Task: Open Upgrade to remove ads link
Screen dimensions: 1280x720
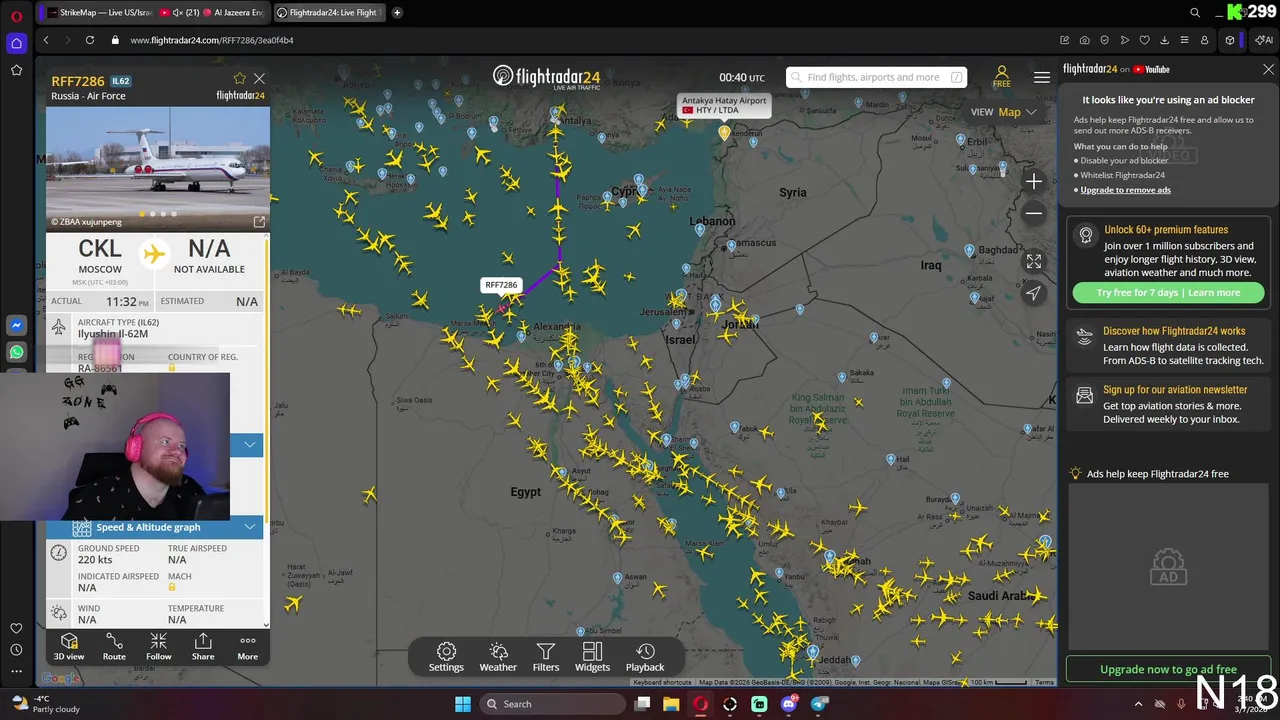Action: coord(1125,190)
